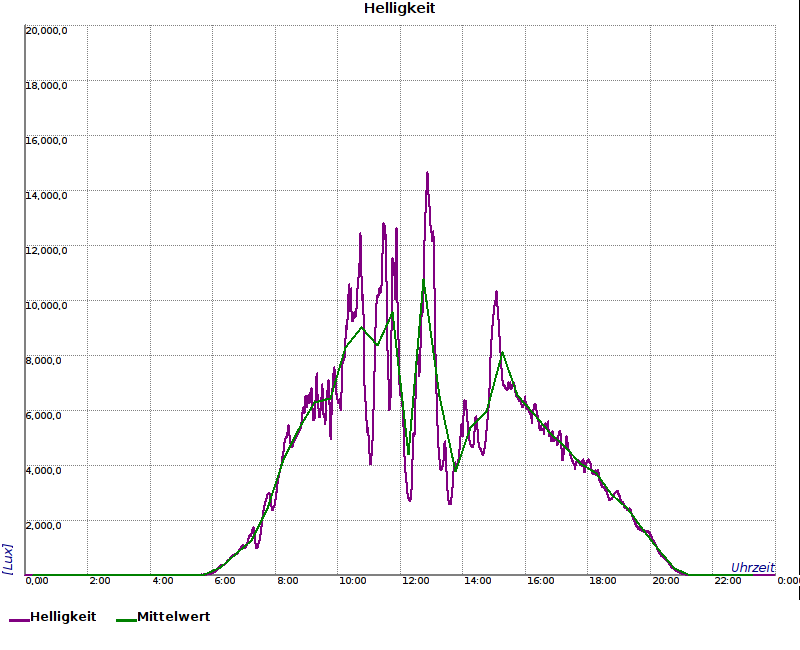The image size is (800, 650).
Task: Click the [Lux] y-axis label
Action: click(8, 559)
